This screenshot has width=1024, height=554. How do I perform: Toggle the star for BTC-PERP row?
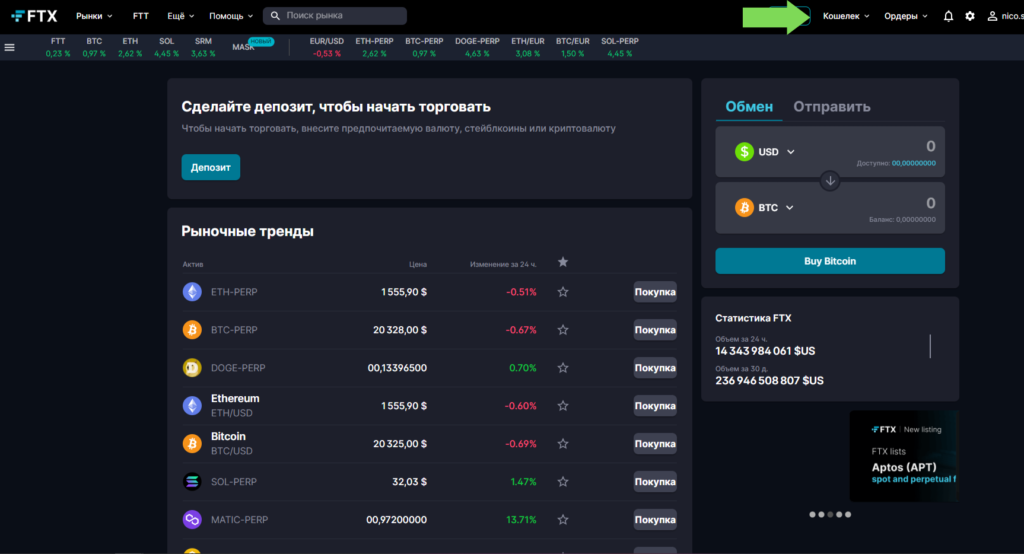click(x=563, y=330)
